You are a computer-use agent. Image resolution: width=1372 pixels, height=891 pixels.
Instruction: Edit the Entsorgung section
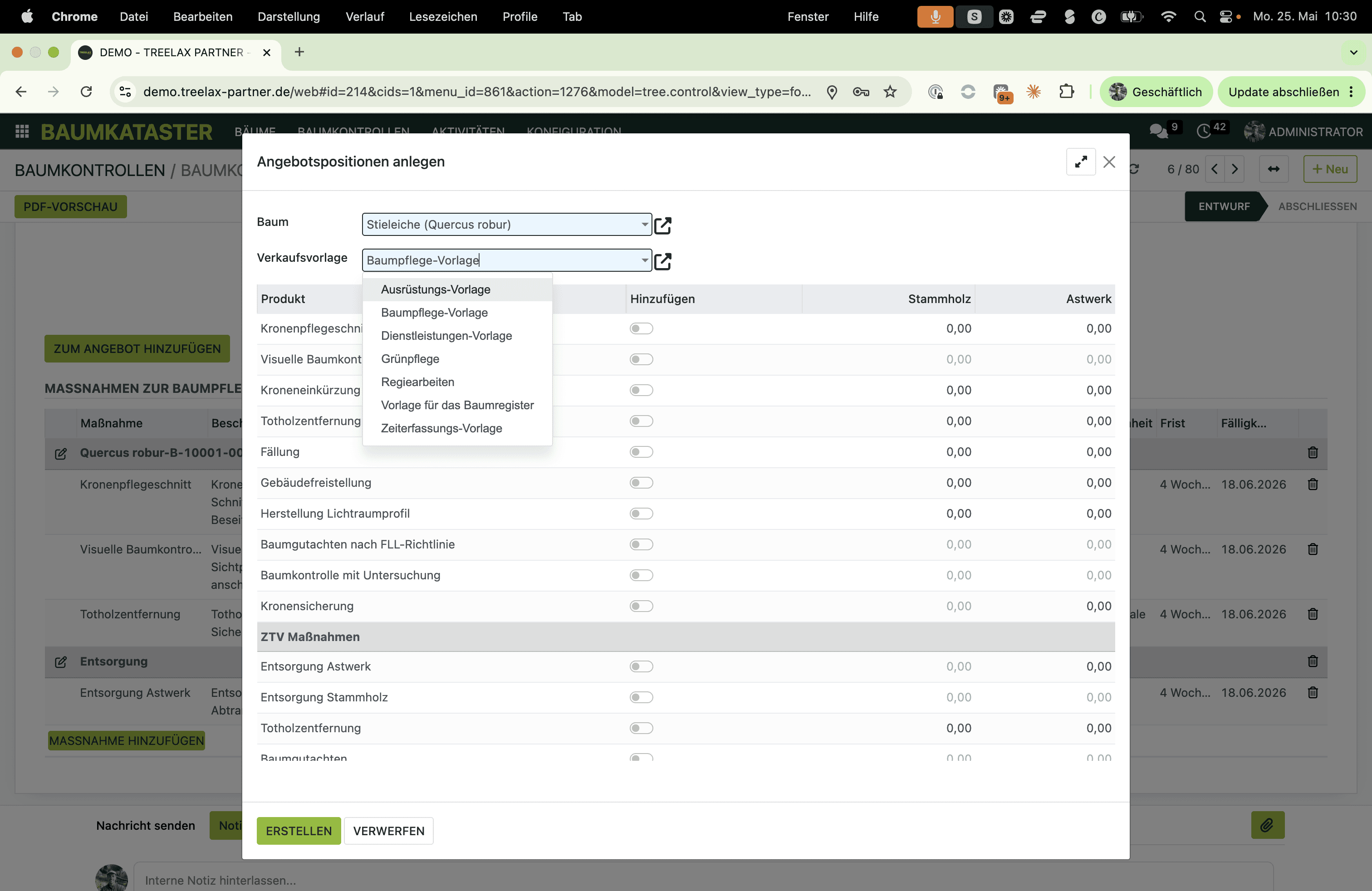pos(60,661)
